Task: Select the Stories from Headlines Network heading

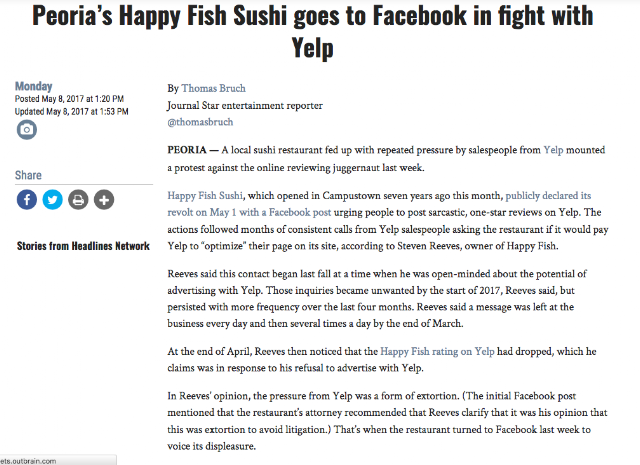Action: (83, 246)
